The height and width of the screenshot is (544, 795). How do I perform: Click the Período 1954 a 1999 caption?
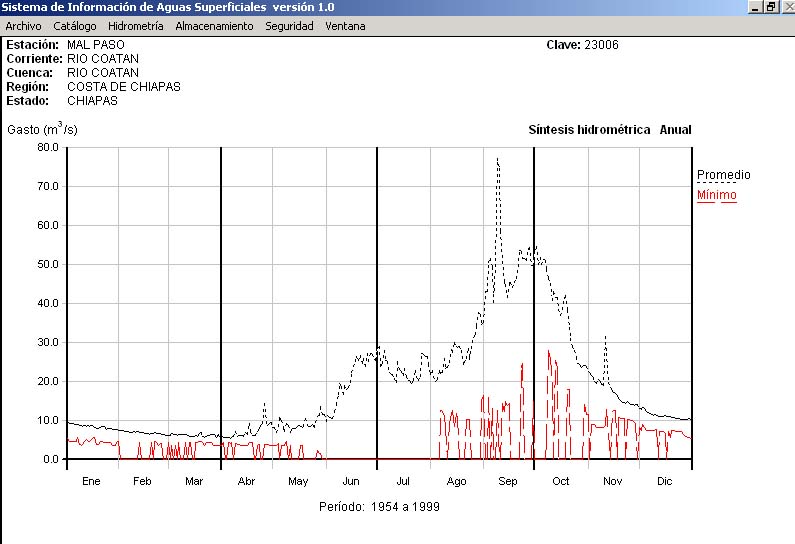point(379,507)
